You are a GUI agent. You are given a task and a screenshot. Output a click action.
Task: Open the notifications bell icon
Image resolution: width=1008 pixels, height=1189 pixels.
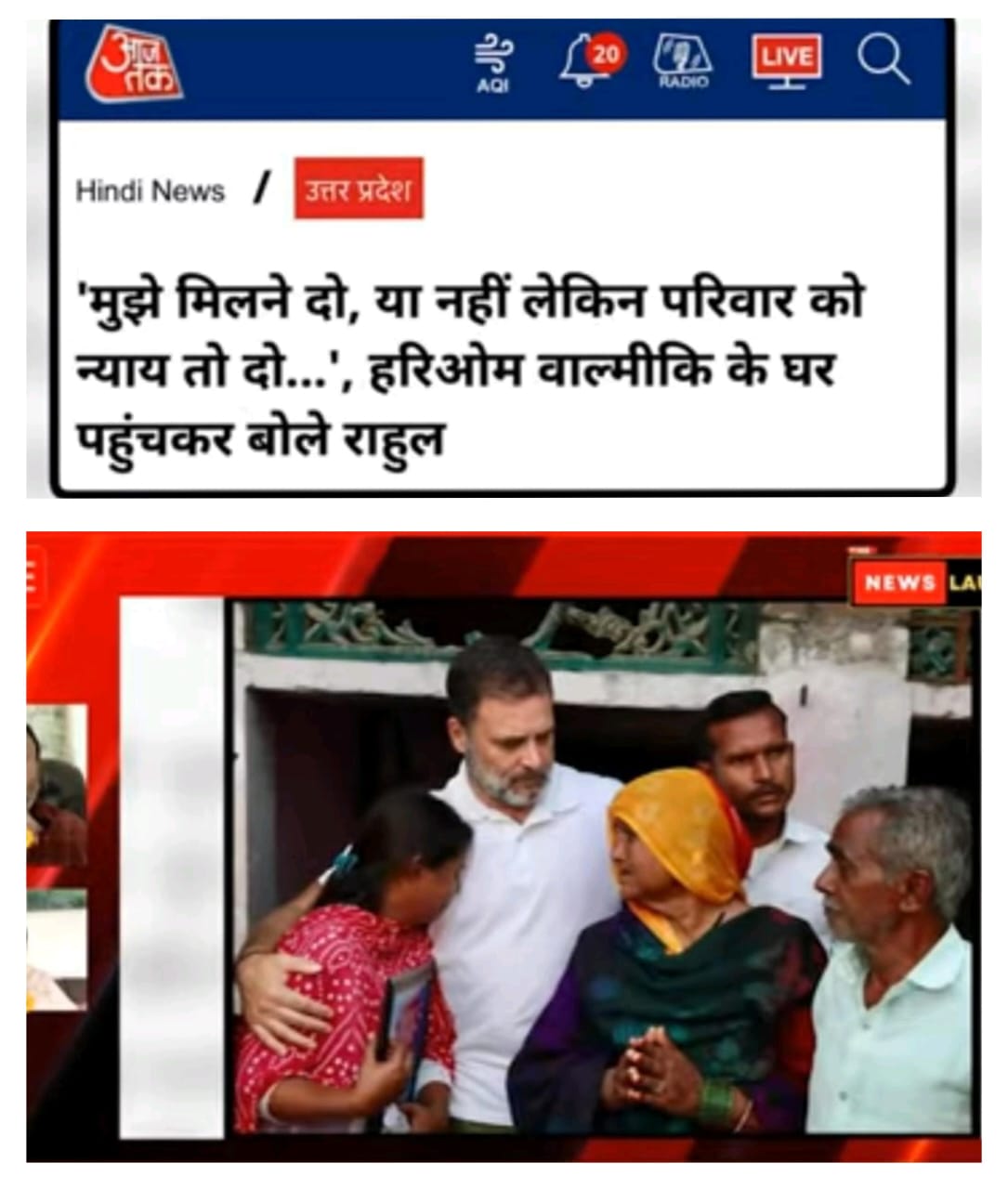[585, 62]
